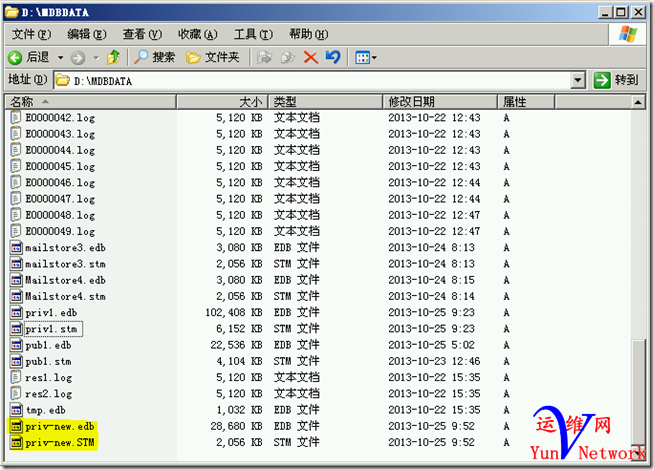Viewport: 654px width, 470px height.
Task: Select the file E0000043.log
Action: pos(60,134)
